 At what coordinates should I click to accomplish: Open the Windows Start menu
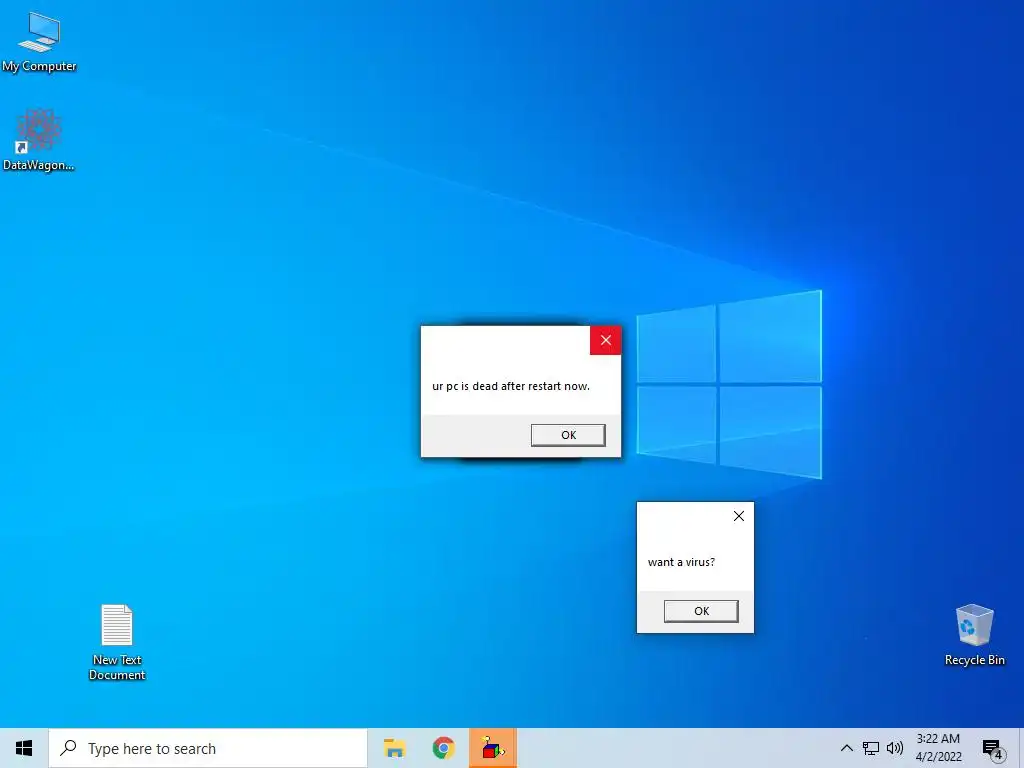[x=24, y=748]
